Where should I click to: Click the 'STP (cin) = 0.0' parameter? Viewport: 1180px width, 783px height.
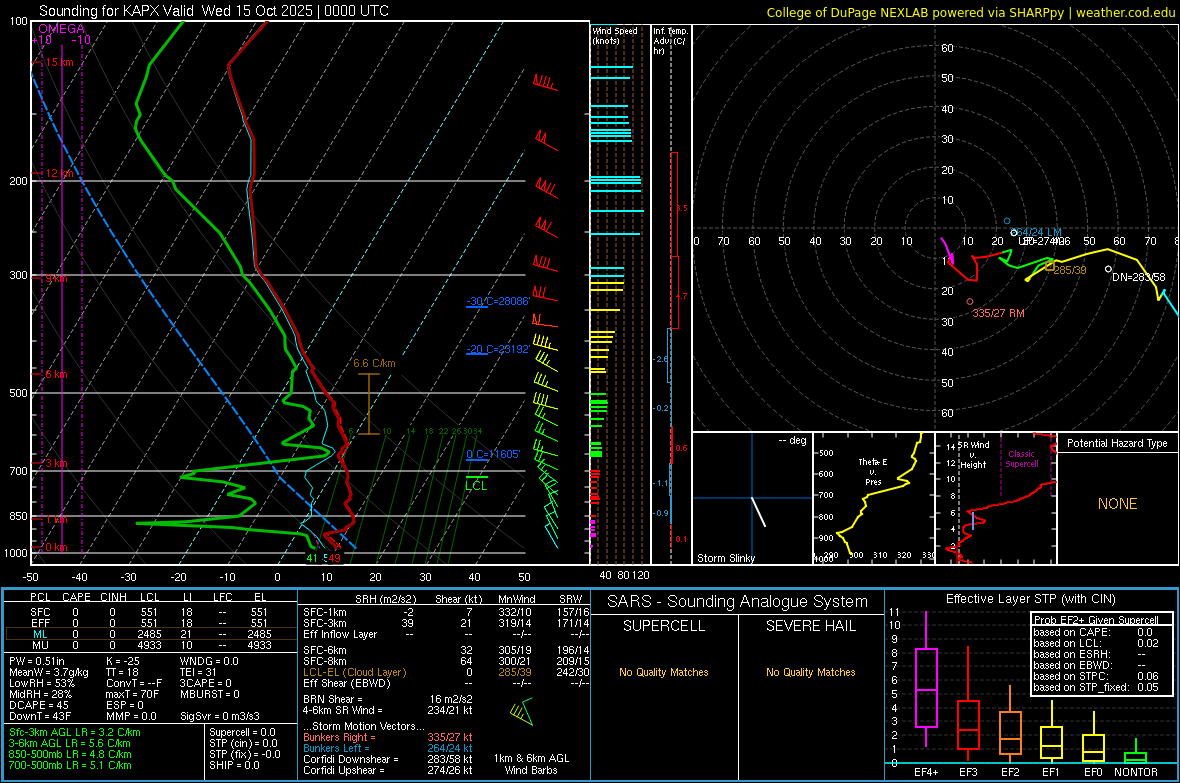coord(243,743)
